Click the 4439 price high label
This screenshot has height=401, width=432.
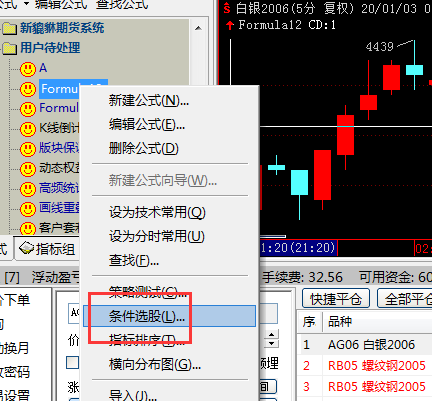coord(380,47)
